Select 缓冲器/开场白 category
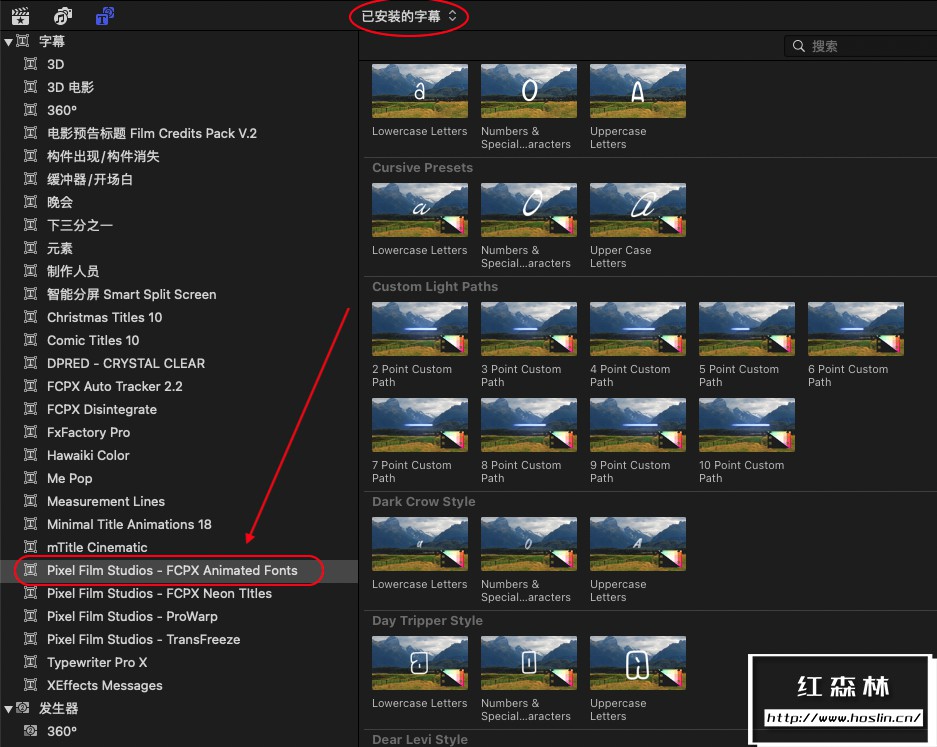This screenshot has width=937, height=747. point(90,179)
